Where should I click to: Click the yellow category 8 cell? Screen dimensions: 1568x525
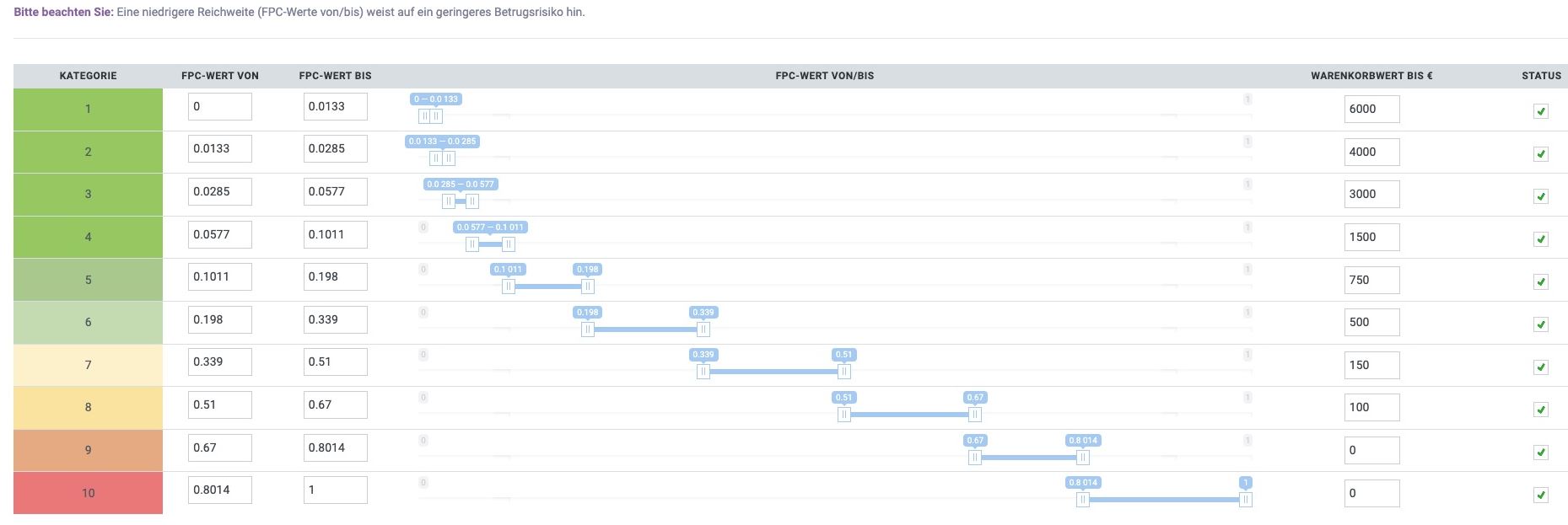coord(88,407)
